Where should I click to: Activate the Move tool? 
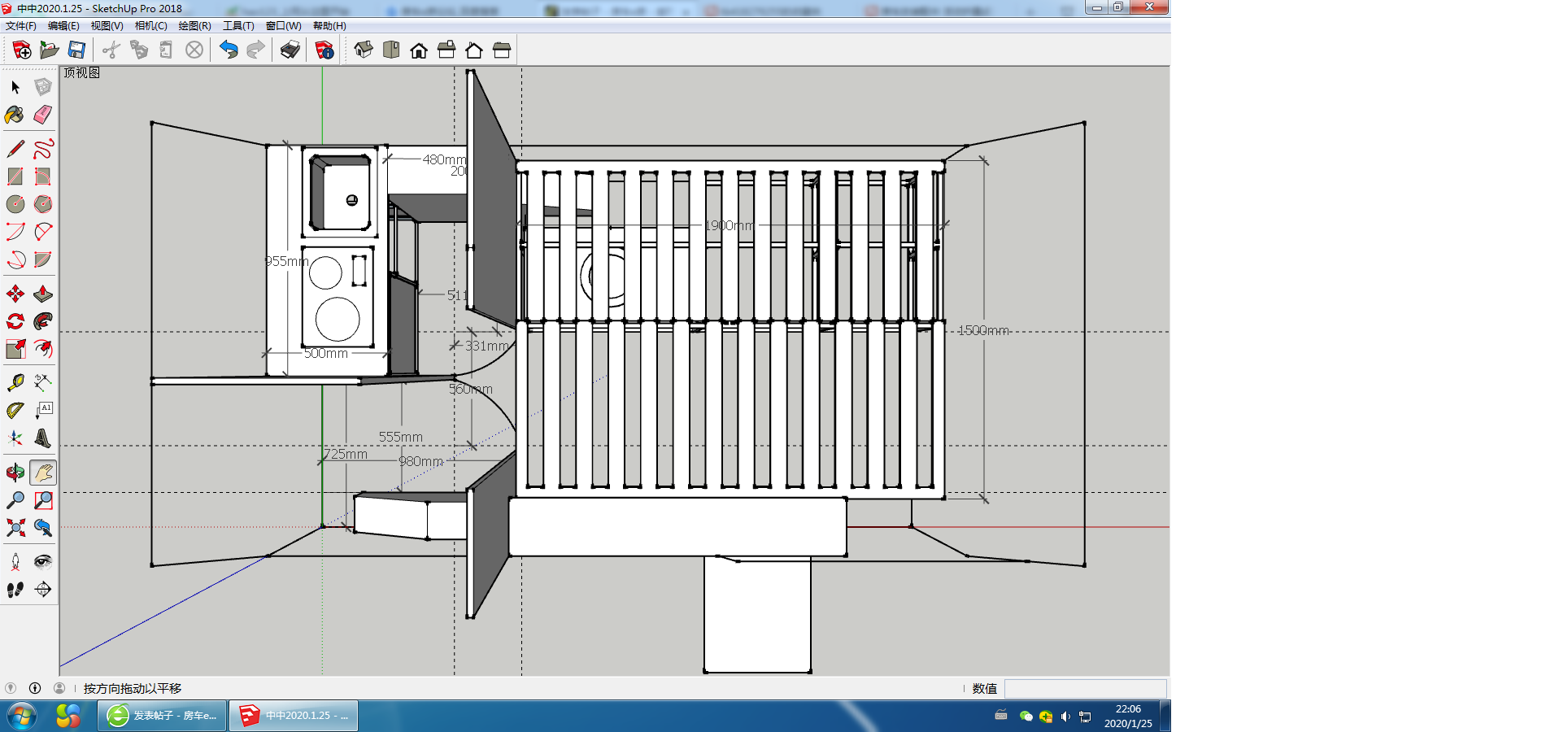[15, 294]
